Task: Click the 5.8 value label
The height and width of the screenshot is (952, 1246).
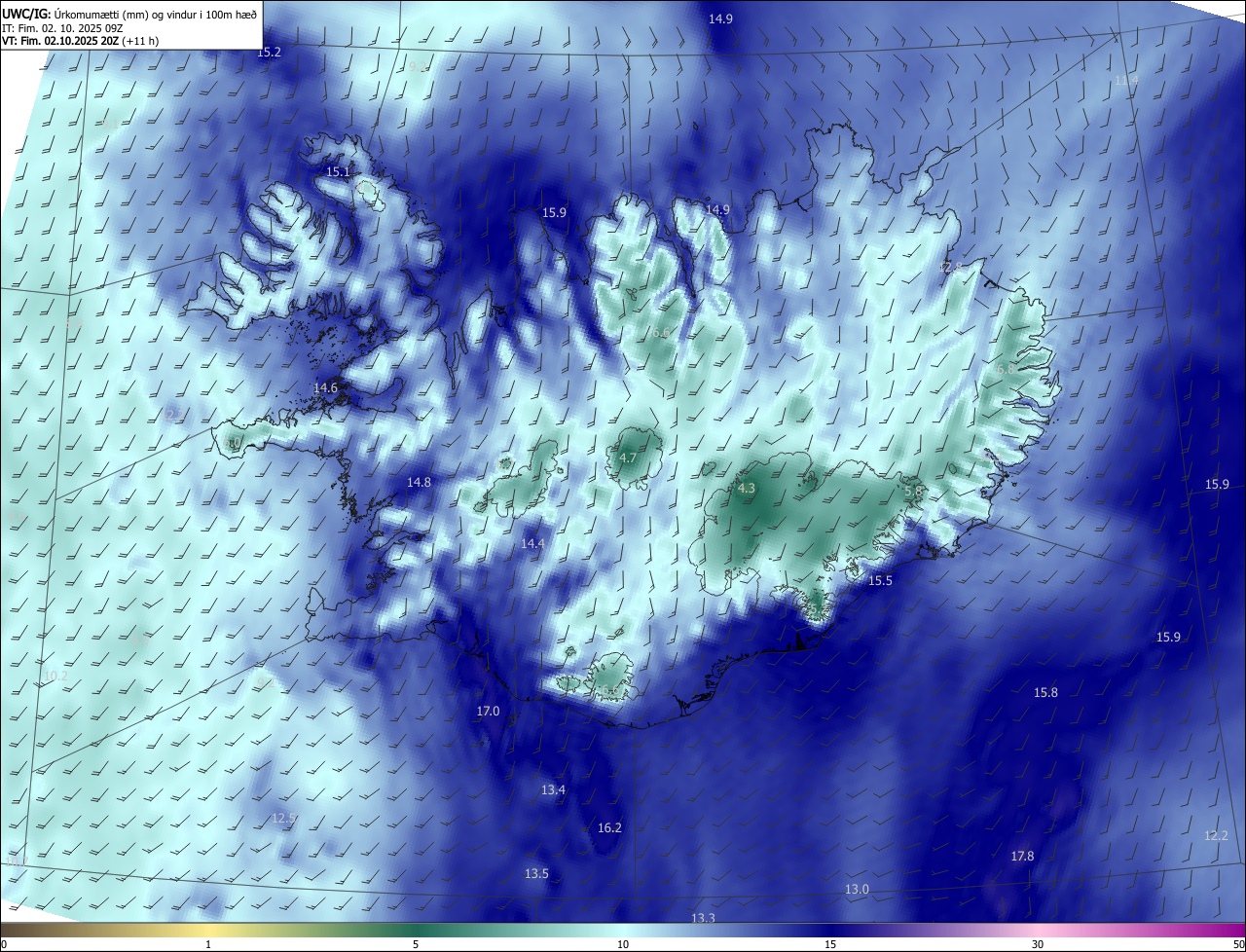Action: pyautogui.click(x=913, y=493)
